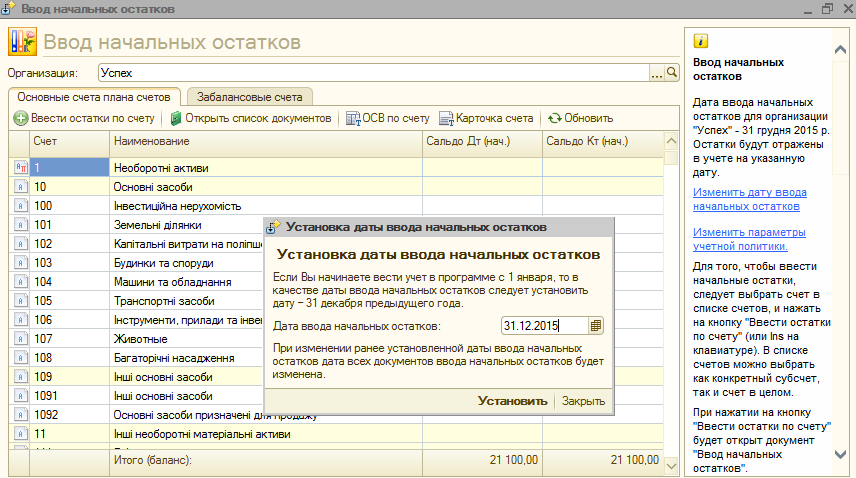Click 'Закрыть' button in dialog
The image size is (856, 478).
583,401
